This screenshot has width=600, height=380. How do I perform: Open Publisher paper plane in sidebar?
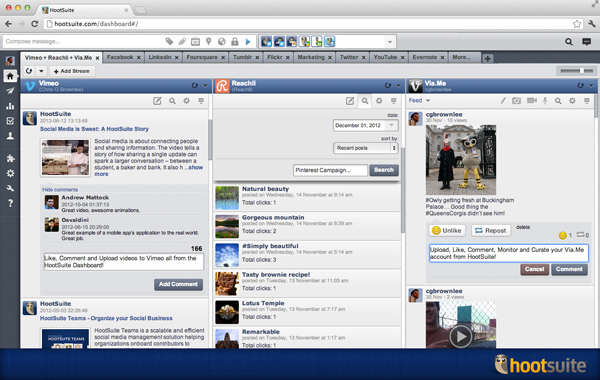(10, 91)
